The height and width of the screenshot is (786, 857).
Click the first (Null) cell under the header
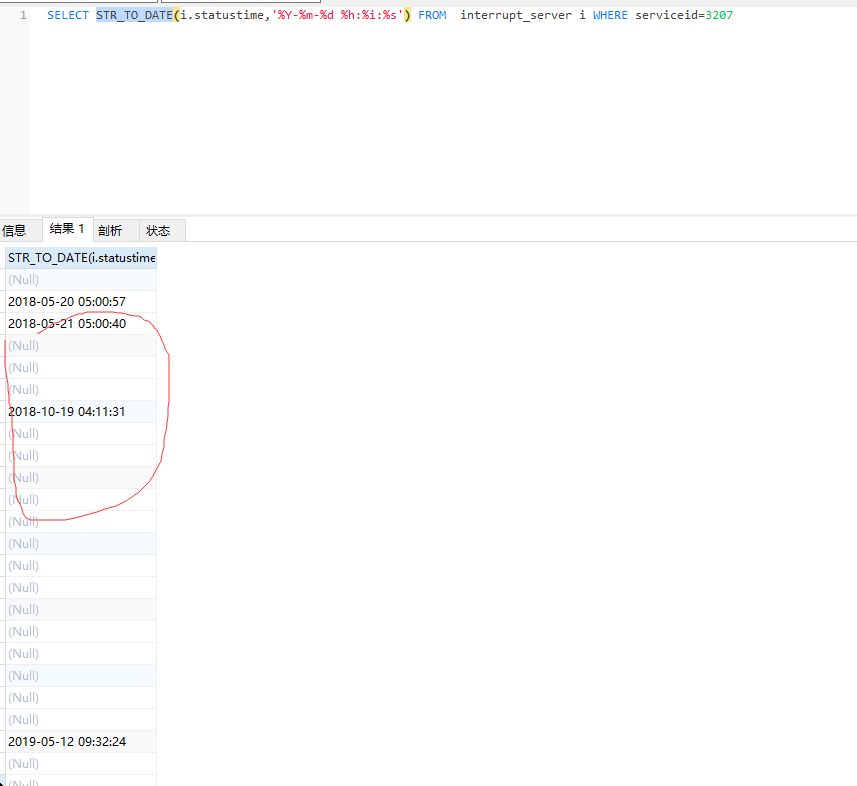click(x=24, y=279)
